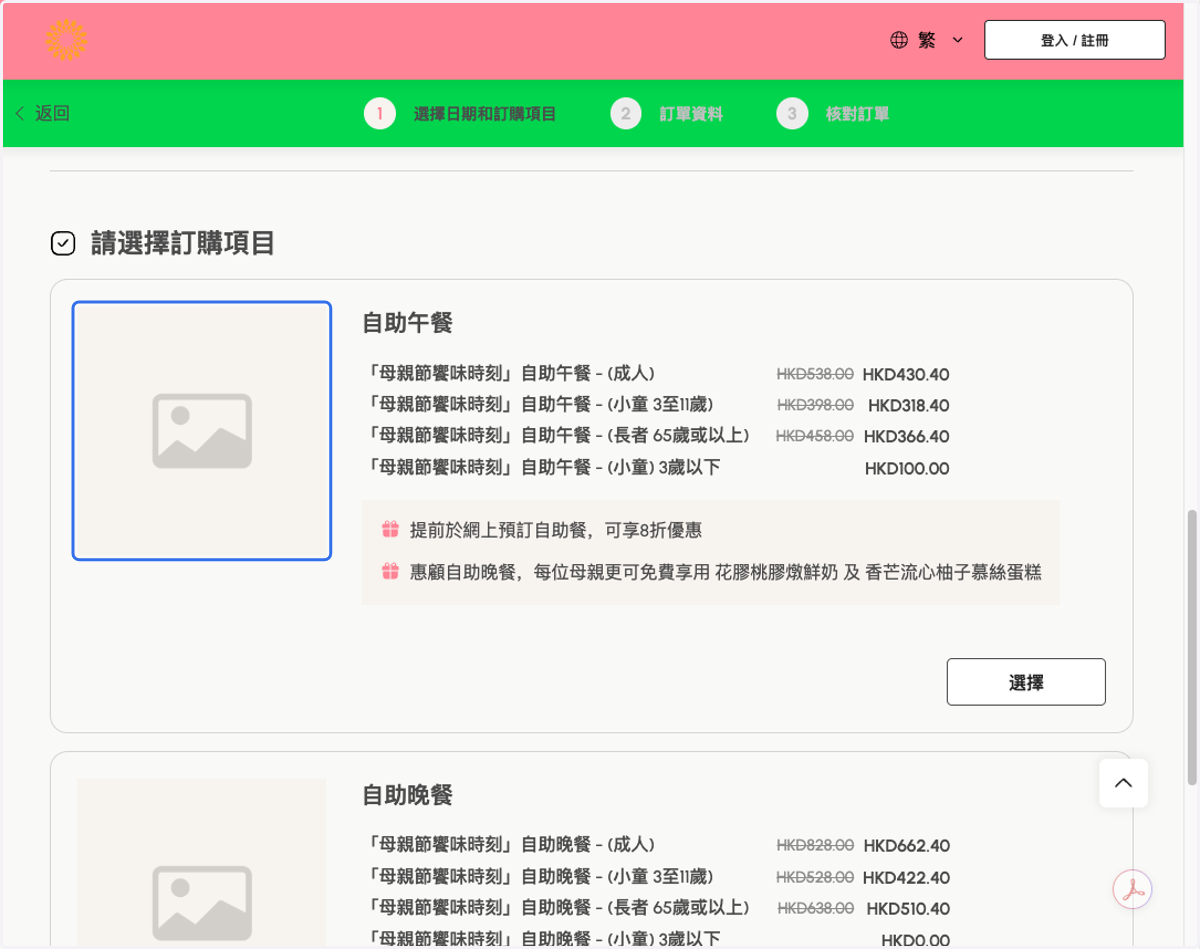Click the HKD100.00 lunch price
The width and height of the screenshot is (1200, 949).
[x=907, y=468]
